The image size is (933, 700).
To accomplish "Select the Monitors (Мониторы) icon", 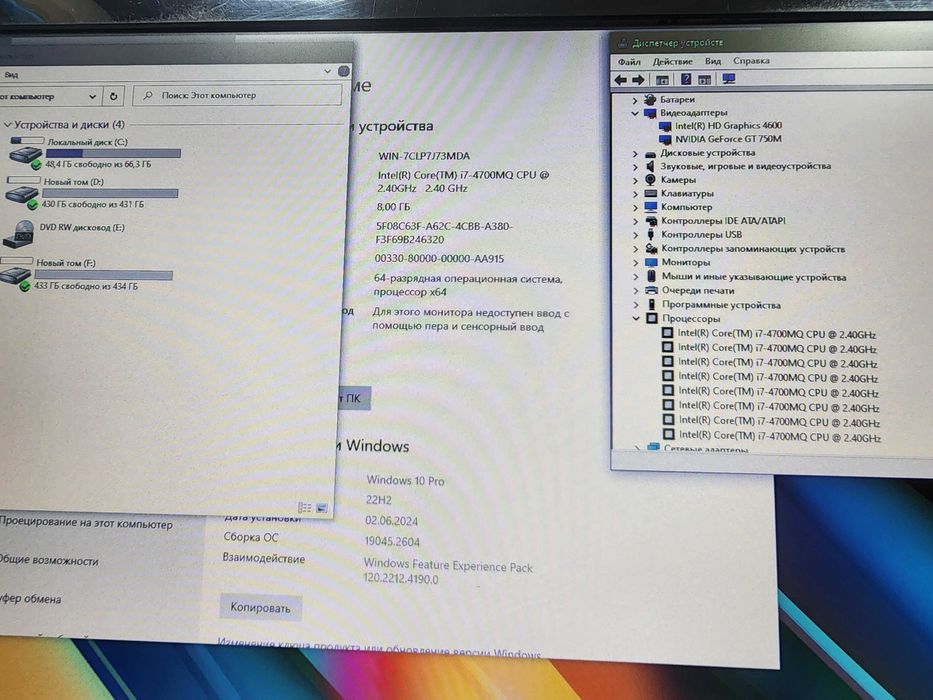I will pyautogui.click(x=651, y=262).
